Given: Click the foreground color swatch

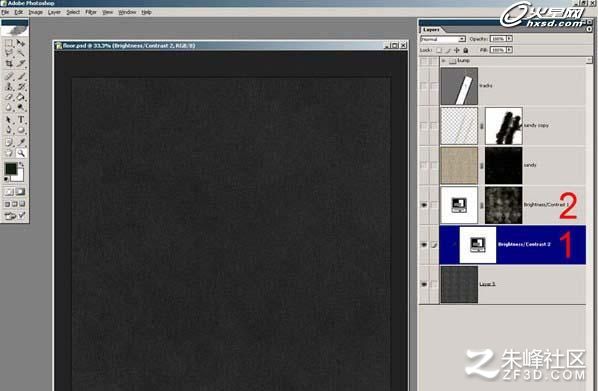Looking at the screenshot, I should [x=11, y=169].
